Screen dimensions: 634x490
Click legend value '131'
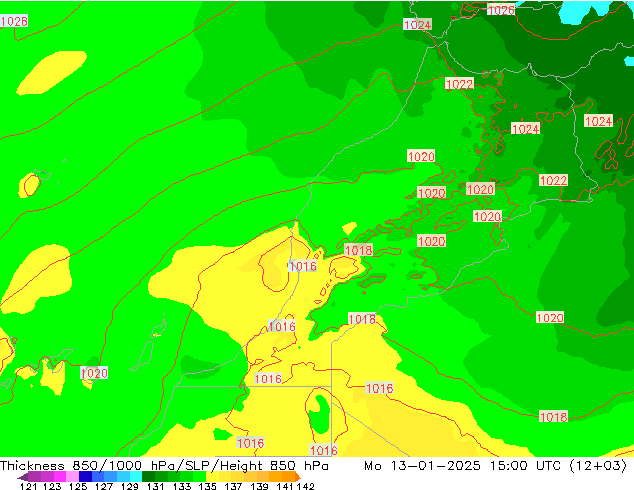coord(156,486)
